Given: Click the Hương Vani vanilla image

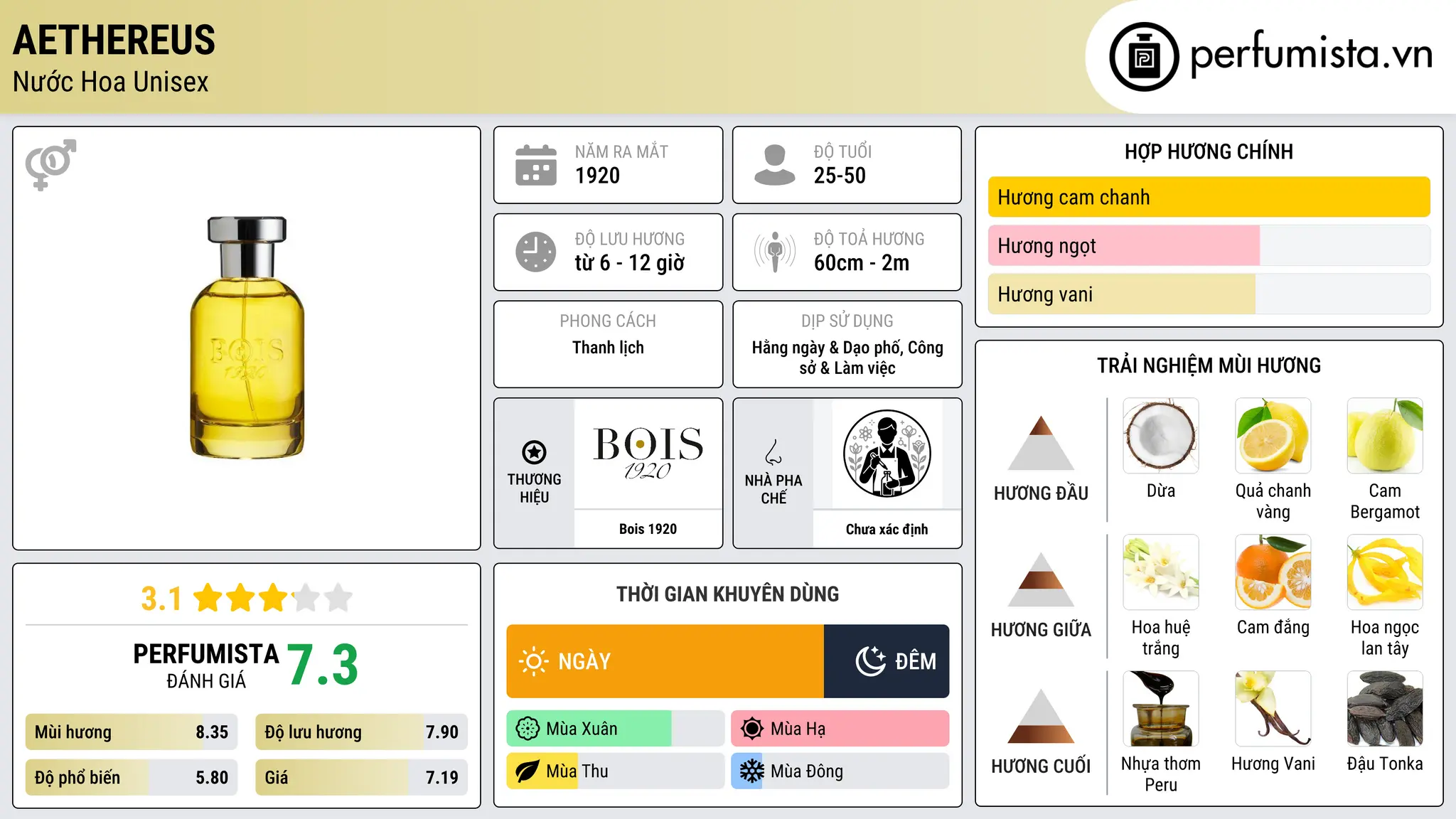Looking at the screenshot, I should tap(1273, 709).
